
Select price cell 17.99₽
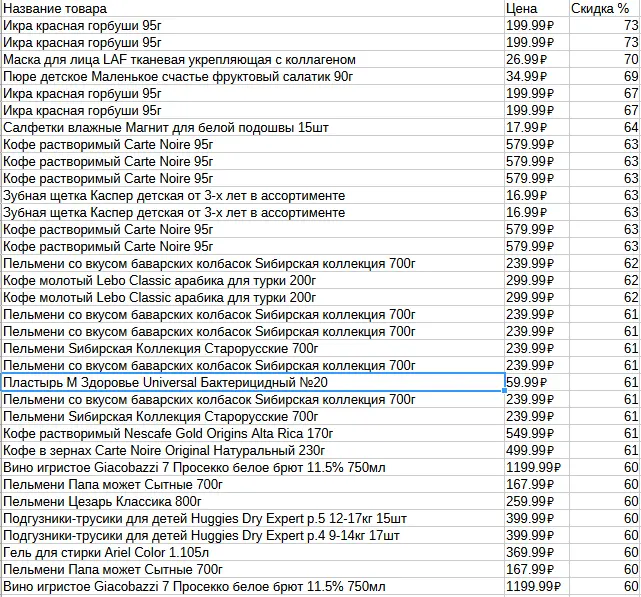[537, 128]
